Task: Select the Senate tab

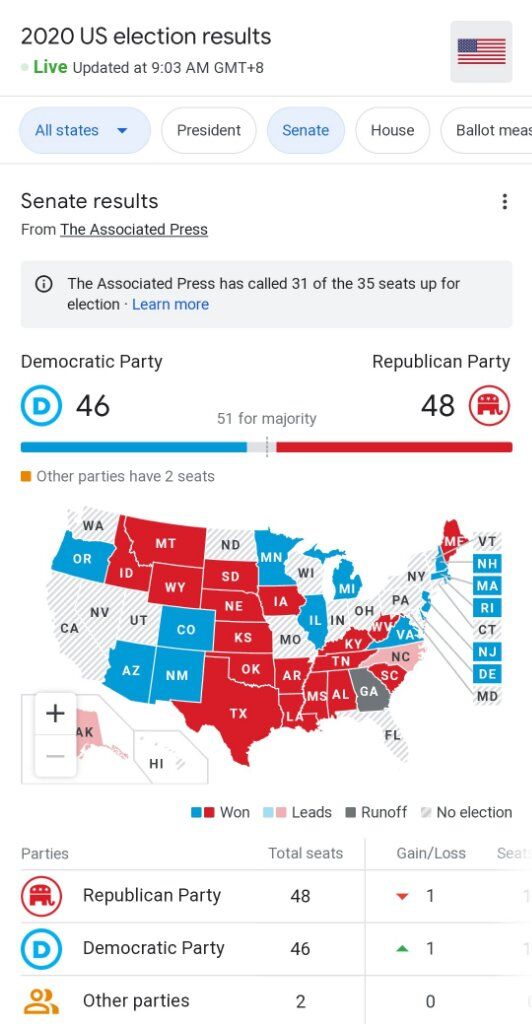Action: tap(305, 130)
